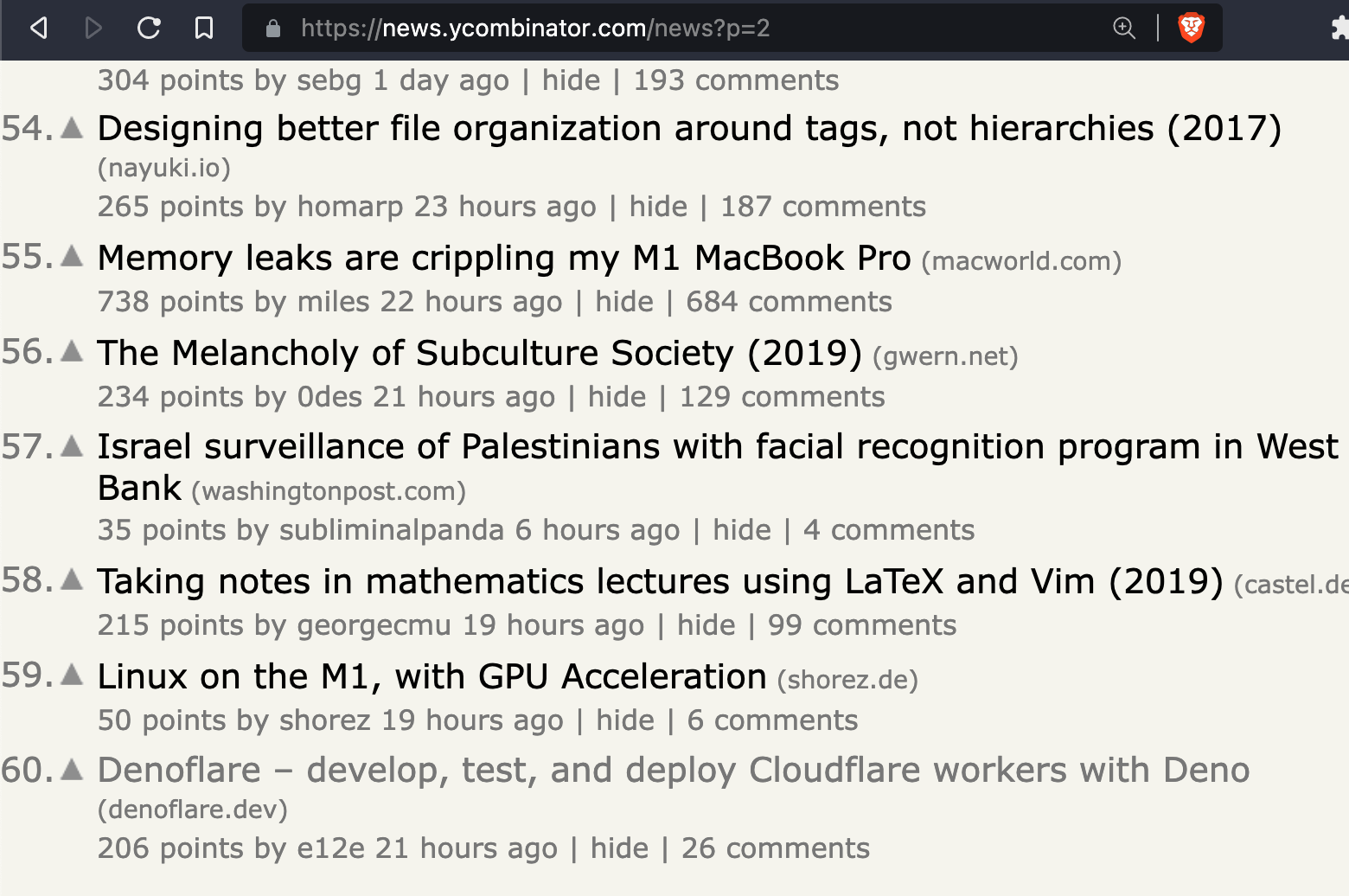Image resolution: width=1349 pixels, height=896 pixels.
Task: Upvote story 60 Denoflare
Action: tap(73, 769)
